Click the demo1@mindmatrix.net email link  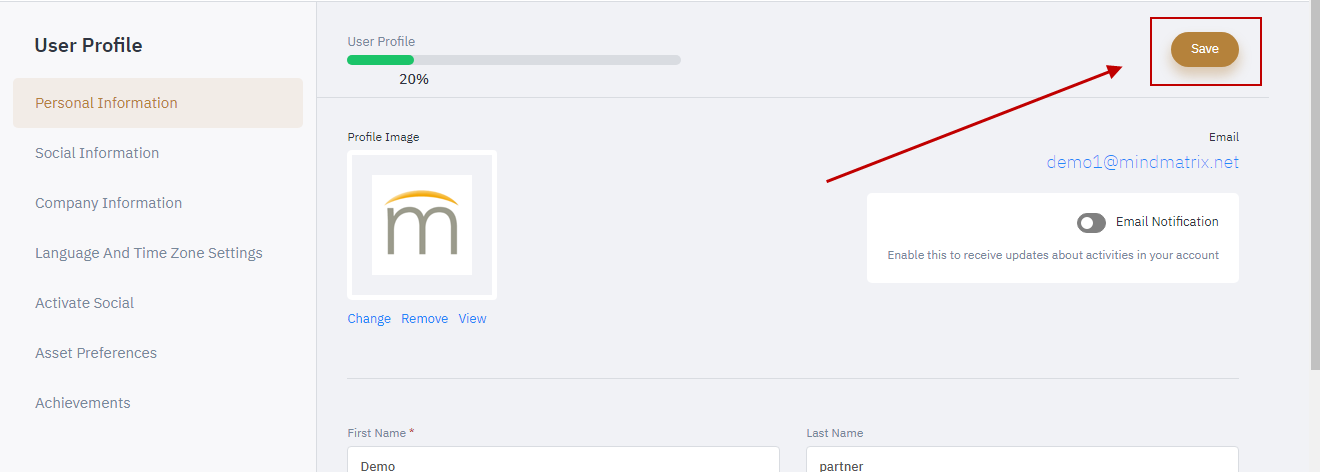click(x=1143, y=162)
